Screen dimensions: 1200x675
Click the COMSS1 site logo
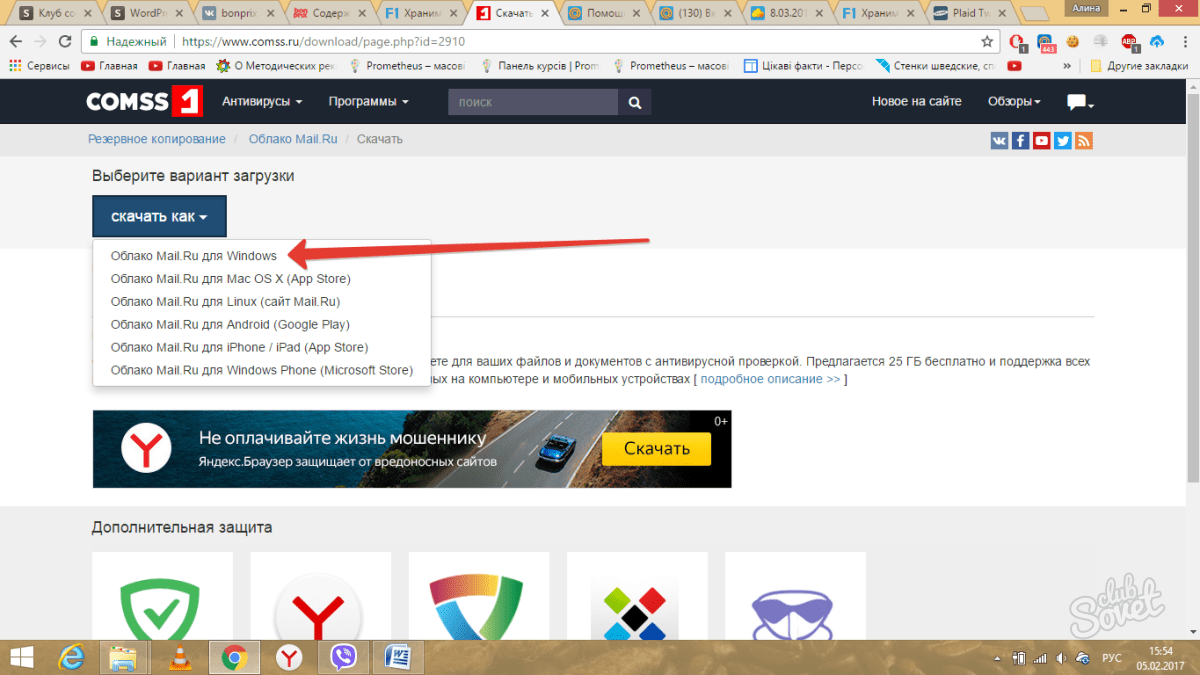coord(145,102)
